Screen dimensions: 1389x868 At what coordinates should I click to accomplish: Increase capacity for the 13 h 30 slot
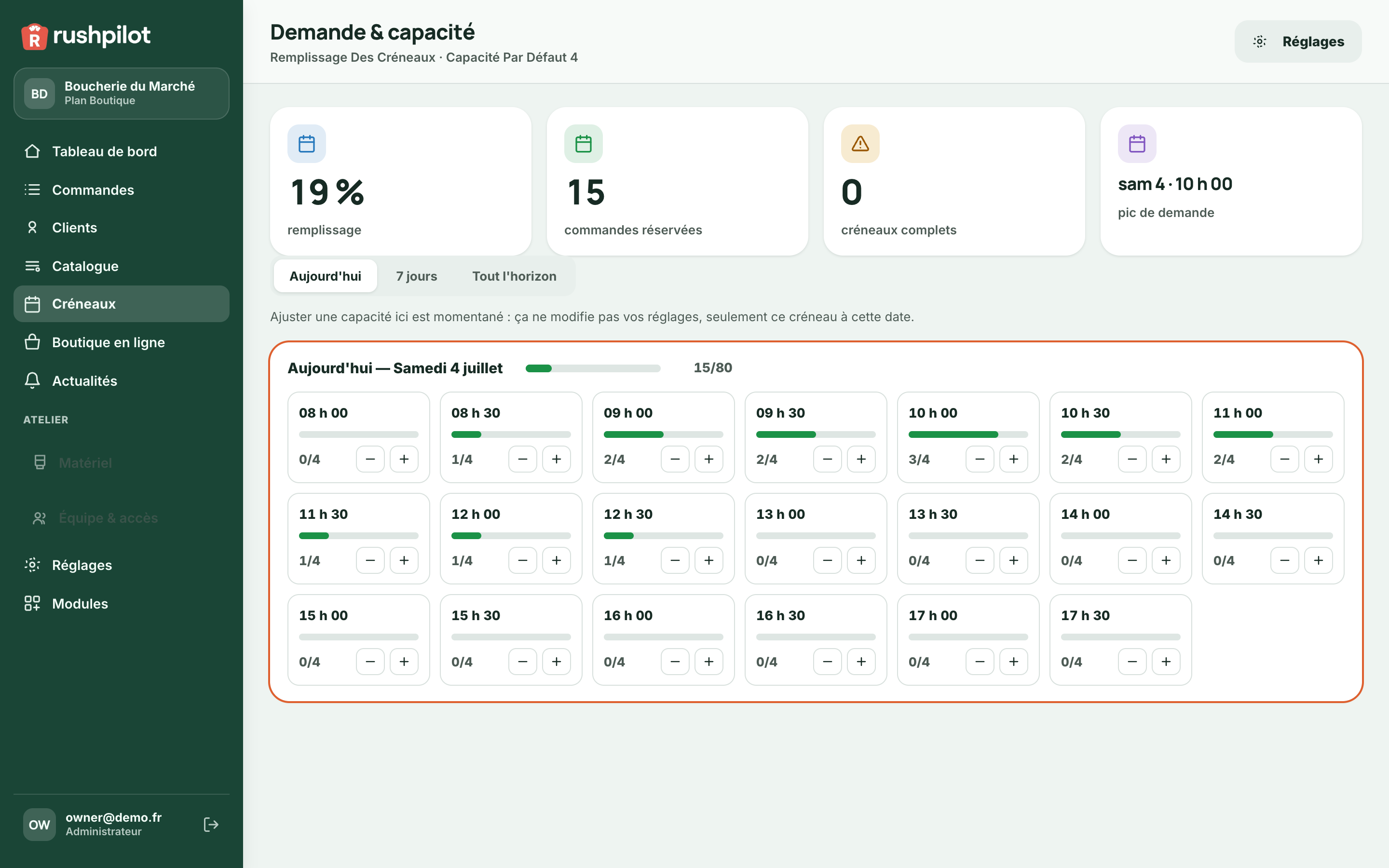tap(1014, 560)
